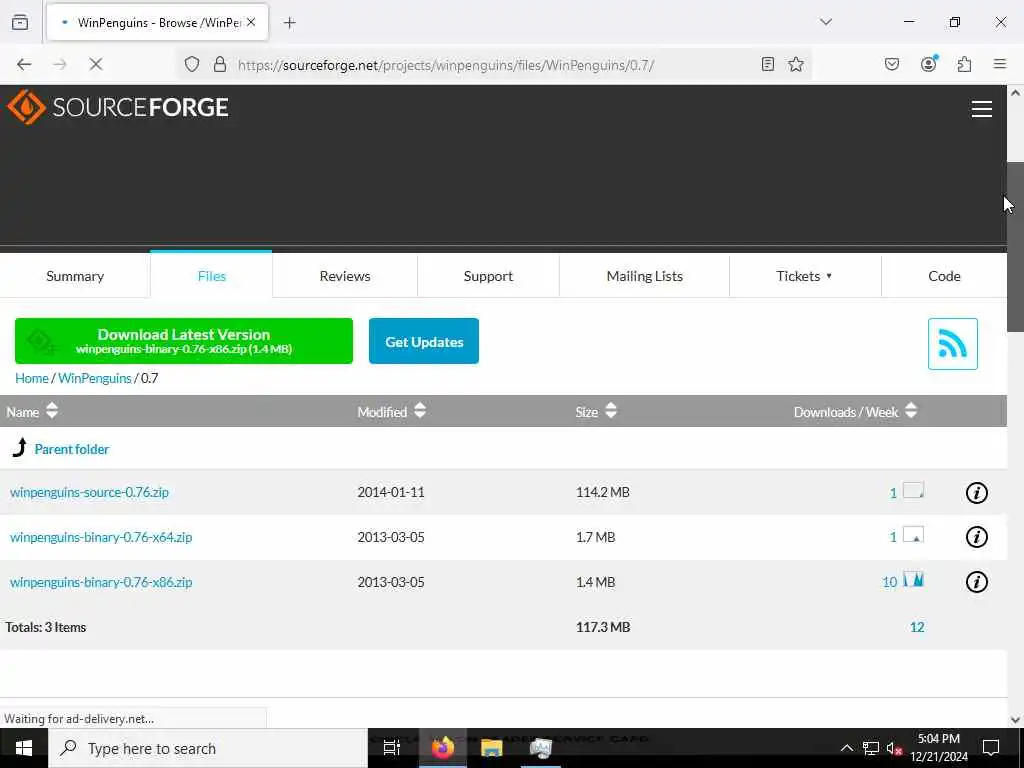
Task: Sort files by Modified date
Action: tap(392, 411)
